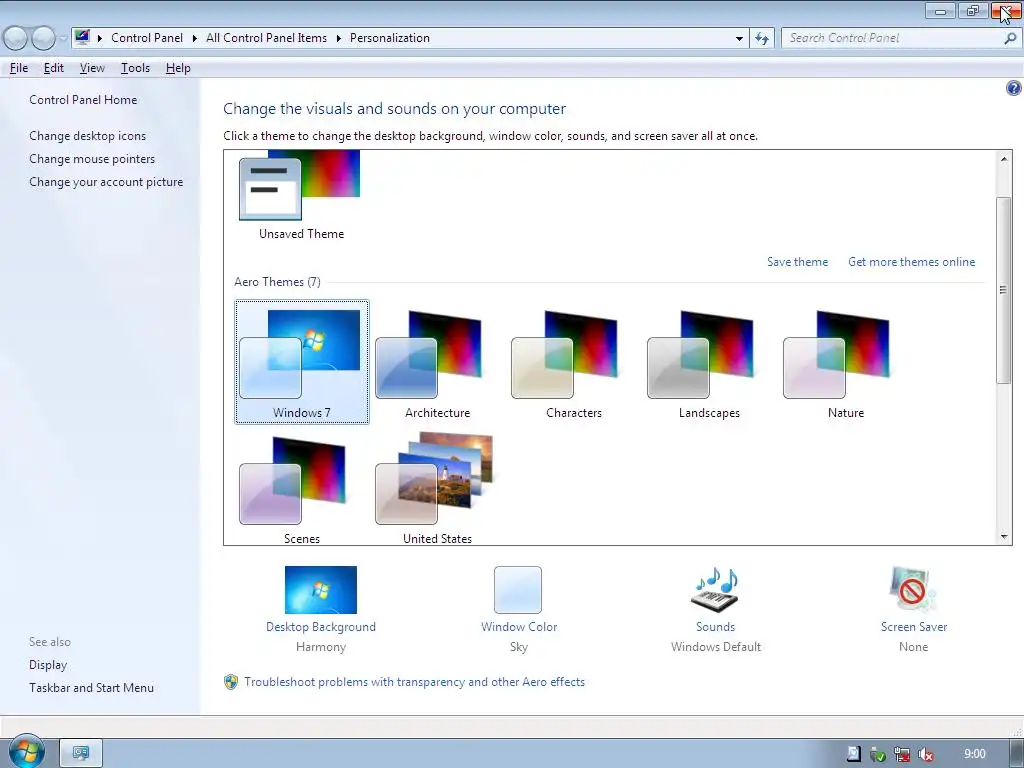Click the Back navigation button
The width and height of the screenshot is (1024, 768).
[16, 39]
